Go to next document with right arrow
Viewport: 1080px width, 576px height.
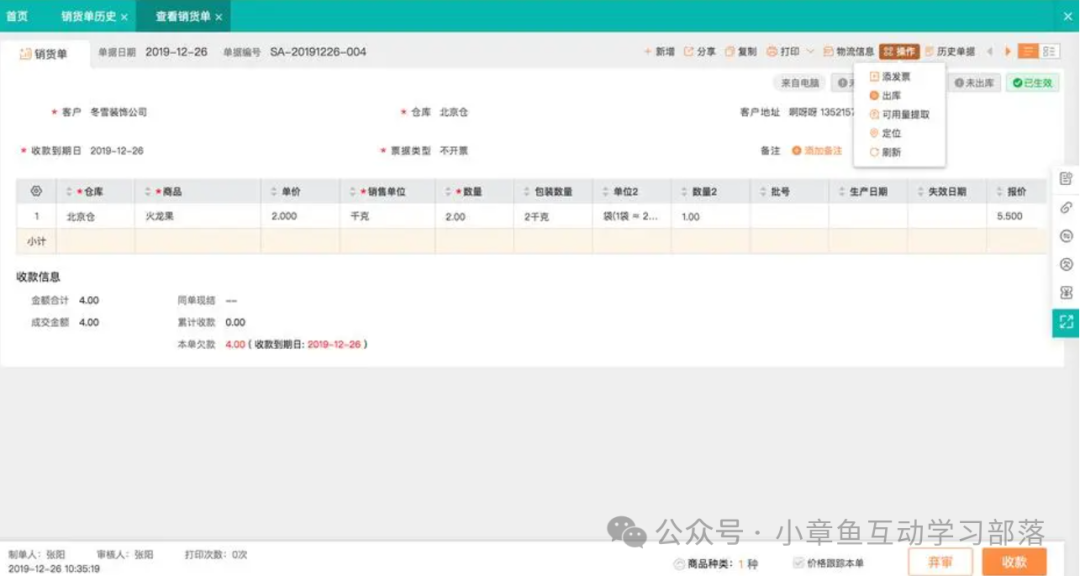(x=1007, y=52)
